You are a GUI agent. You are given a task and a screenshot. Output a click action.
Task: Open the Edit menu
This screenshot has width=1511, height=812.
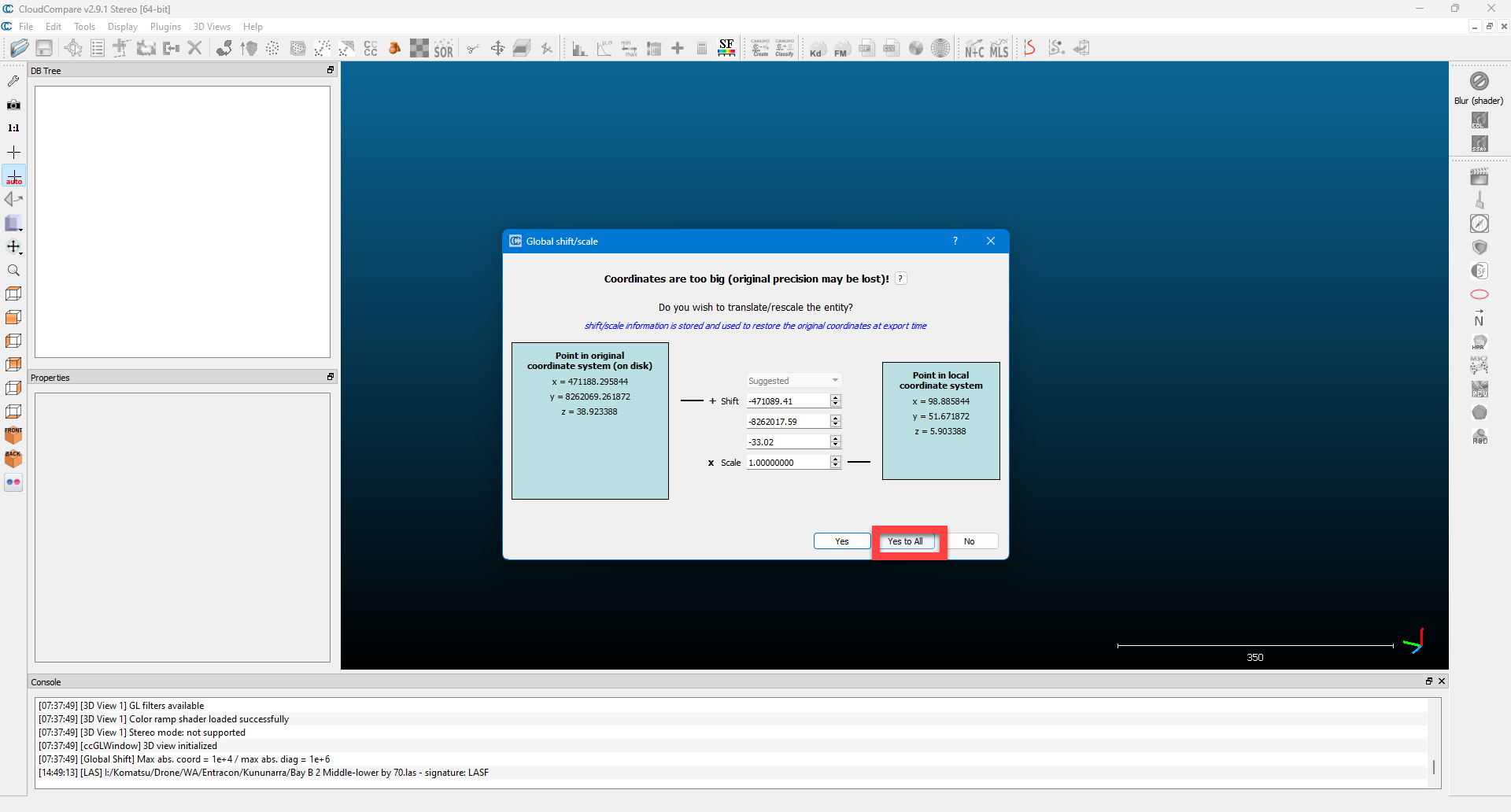point(54,27)
